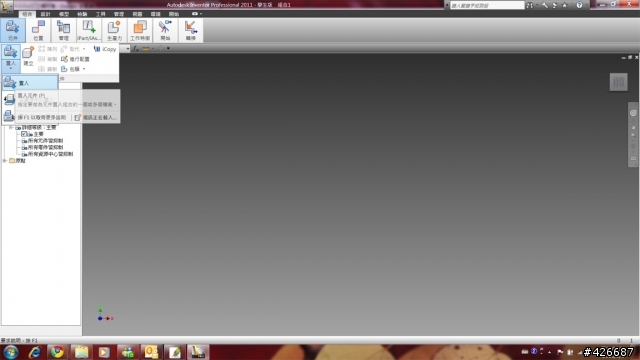The height and width of the screenshot is (360, 640).
Task: Open the 管理 manage ribbon panel button
Action: [63, 30]
